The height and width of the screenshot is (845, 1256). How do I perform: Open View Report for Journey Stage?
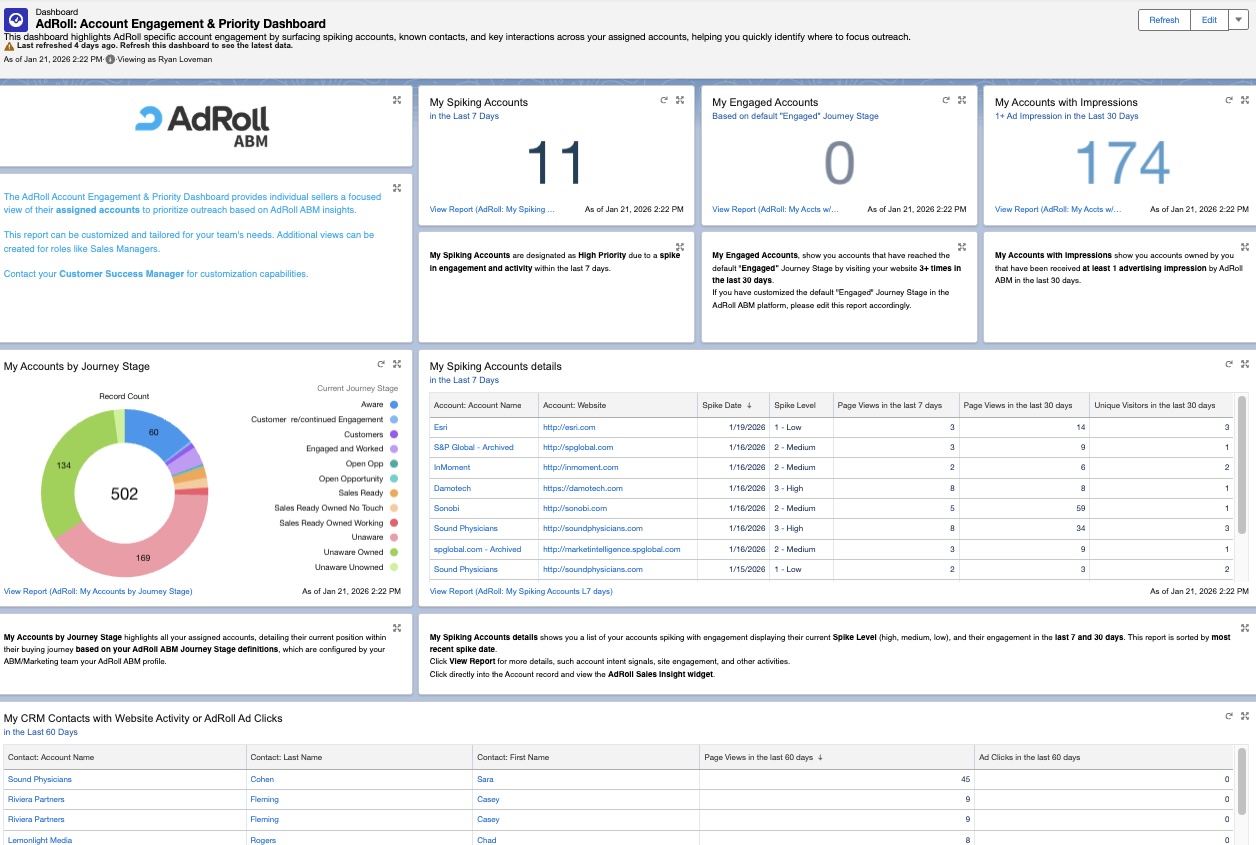coord(98,591)
